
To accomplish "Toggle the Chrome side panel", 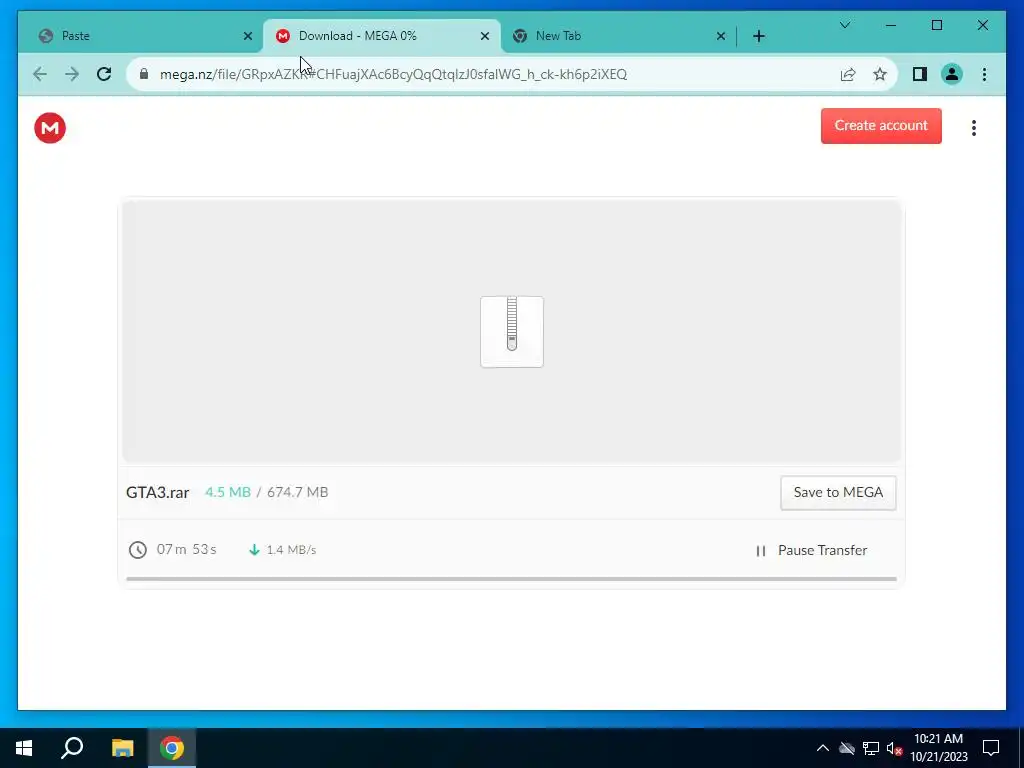I will coord(920,74).
